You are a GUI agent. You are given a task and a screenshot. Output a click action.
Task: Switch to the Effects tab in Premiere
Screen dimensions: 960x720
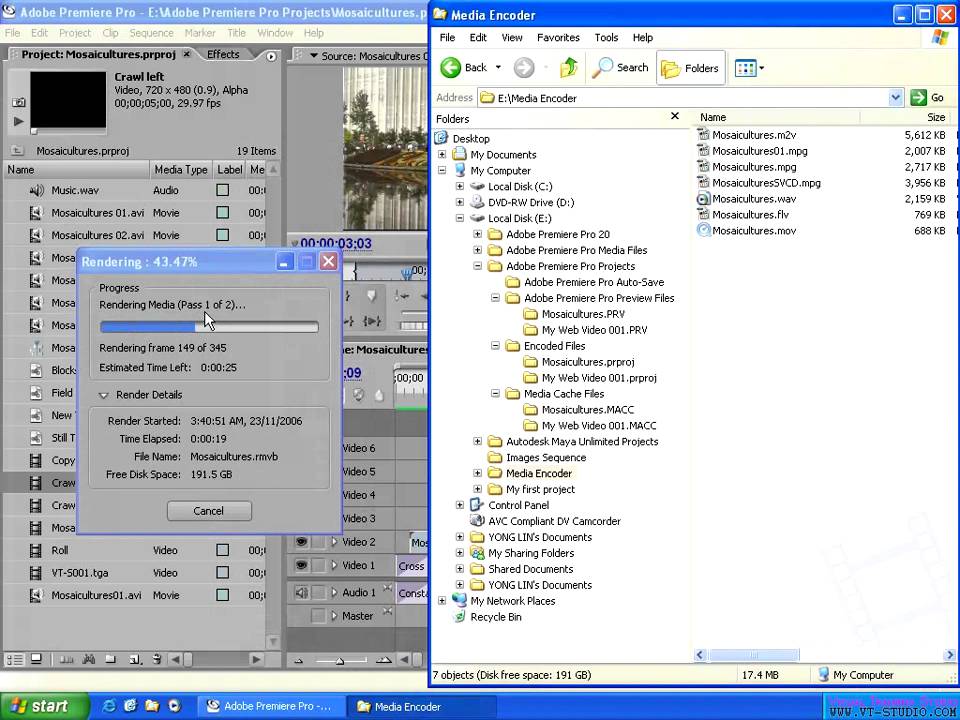tap(223, 54)
